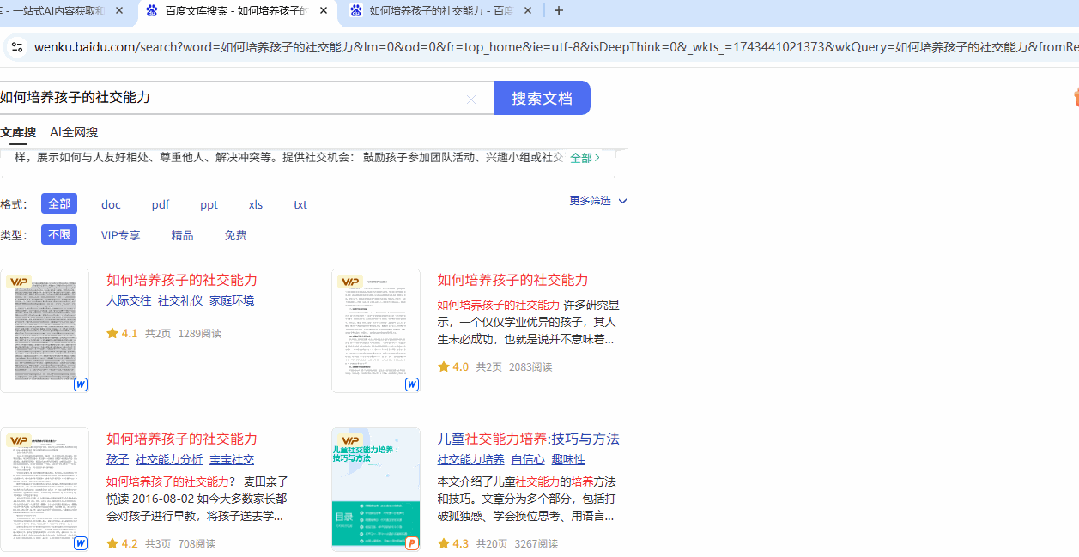This screenshot has width=1079, height=557.
Task: Select the 不限 type filter
Action: [59, 235]
